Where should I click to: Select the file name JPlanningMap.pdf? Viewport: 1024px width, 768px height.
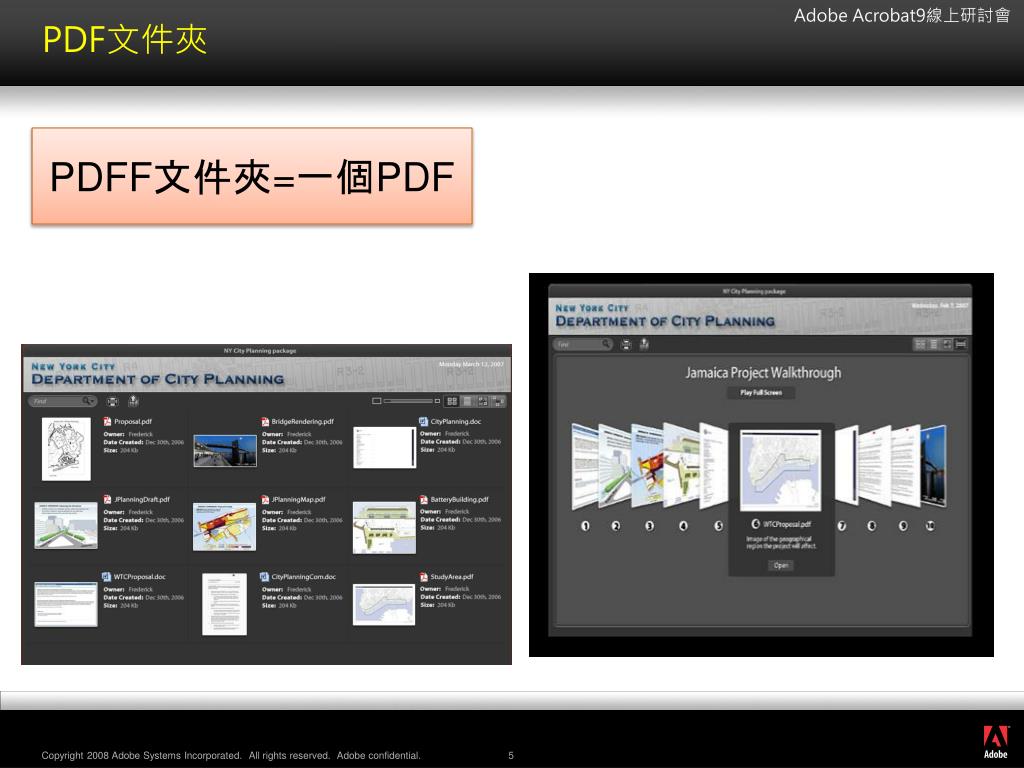298,500
